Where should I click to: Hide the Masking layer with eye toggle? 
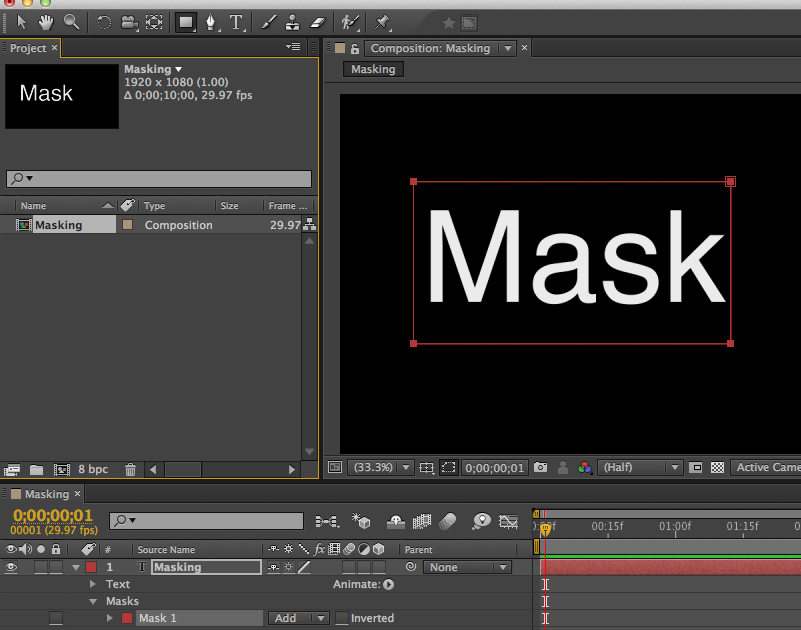[x=12, y=567]
